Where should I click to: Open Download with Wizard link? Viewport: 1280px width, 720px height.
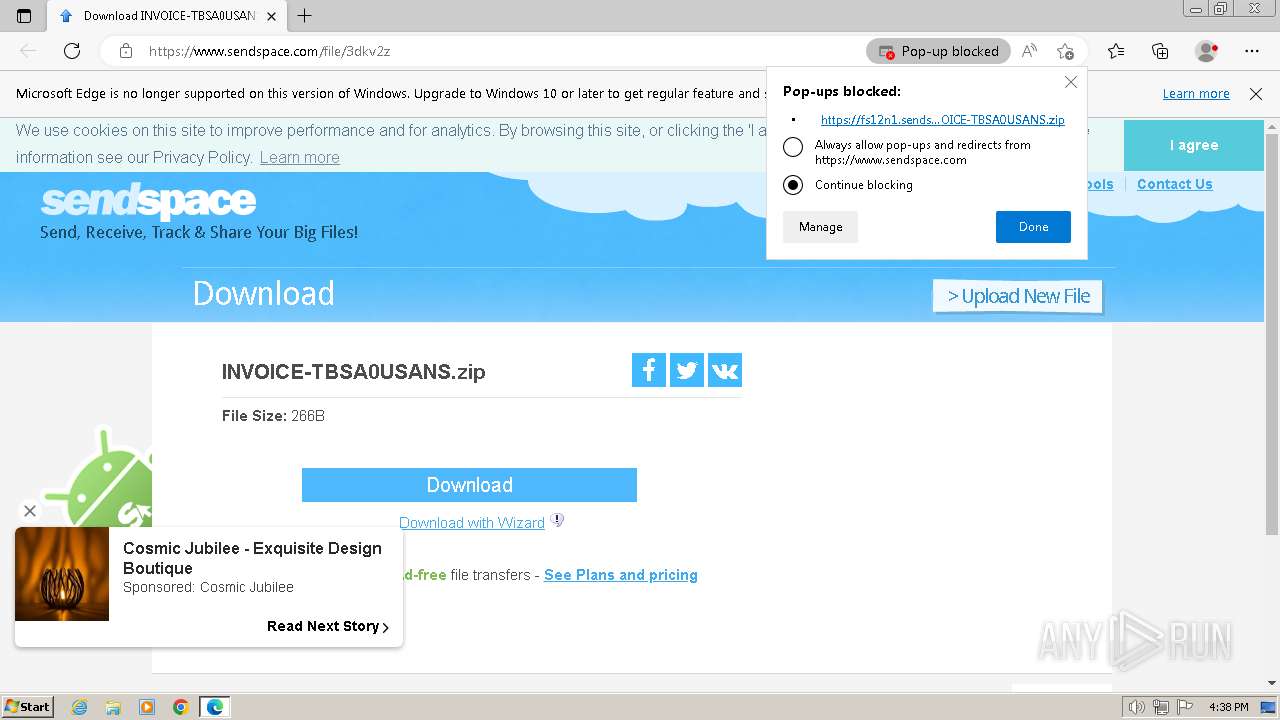(472, 523)
